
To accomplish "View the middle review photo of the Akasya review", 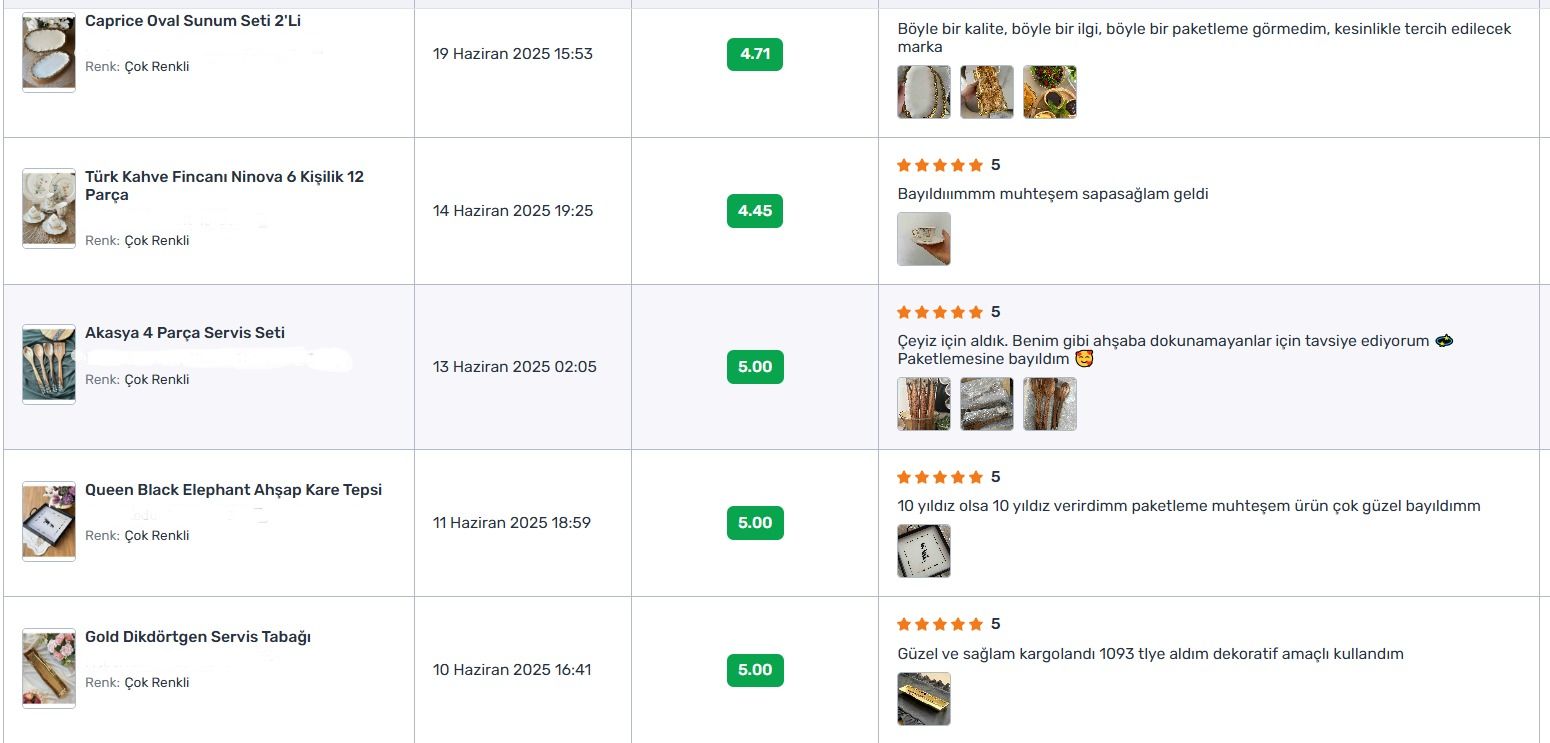I will (987, 404).
